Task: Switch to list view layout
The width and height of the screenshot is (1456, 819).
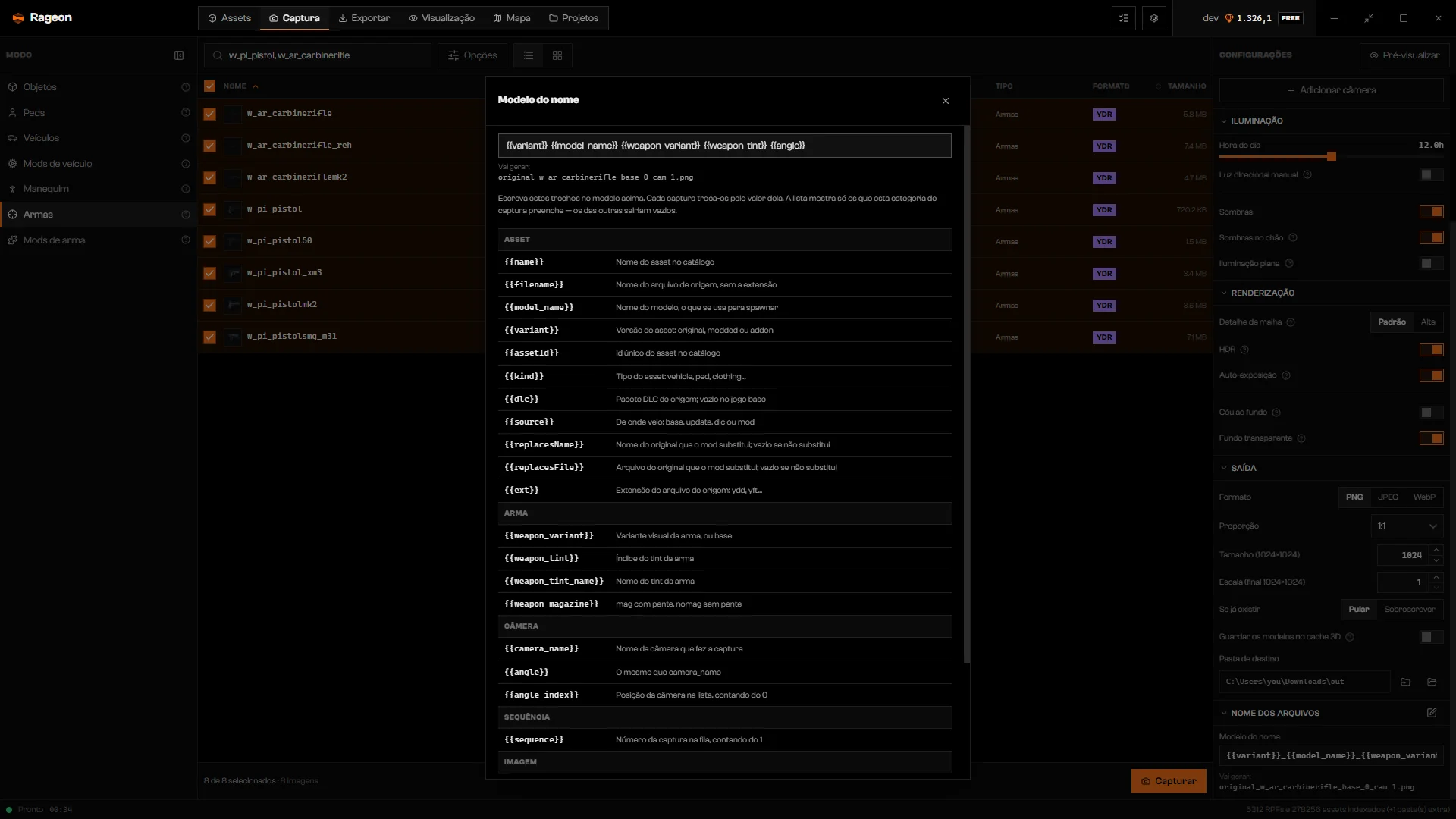Action: click(529, 55)
